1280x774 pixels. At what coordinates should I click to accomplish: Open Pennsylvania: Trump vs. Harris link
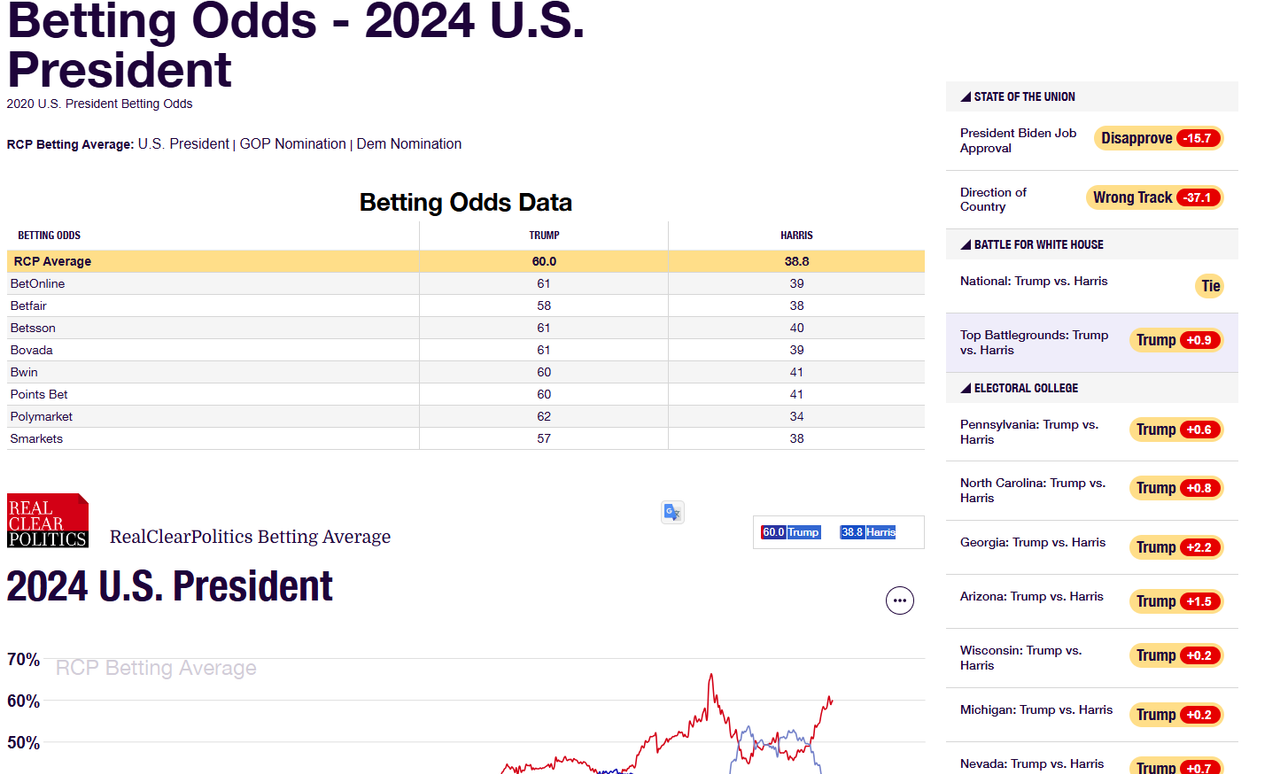[1029, 432]
